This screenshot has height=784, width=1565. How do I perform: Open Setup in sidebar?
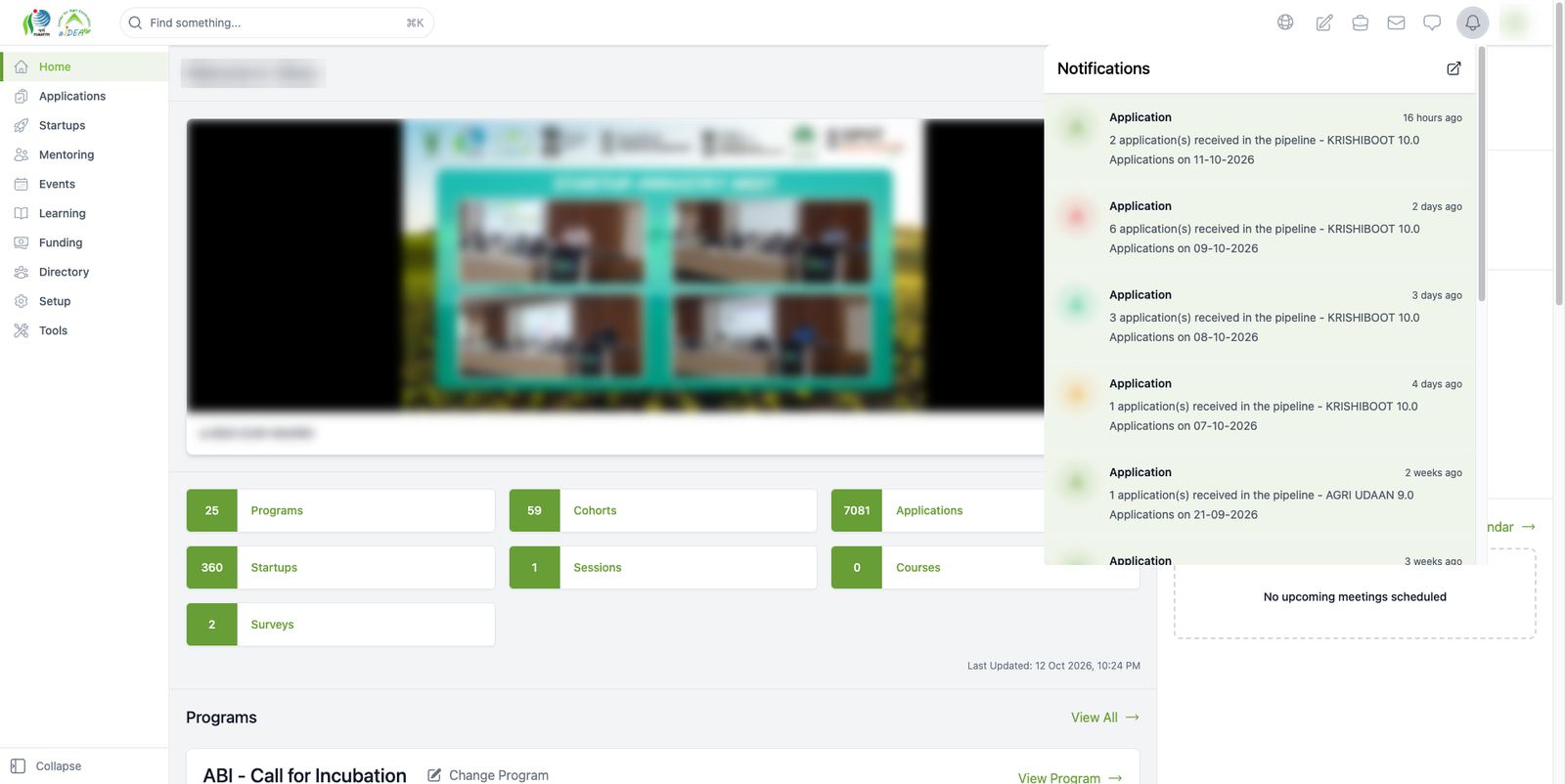84,301
